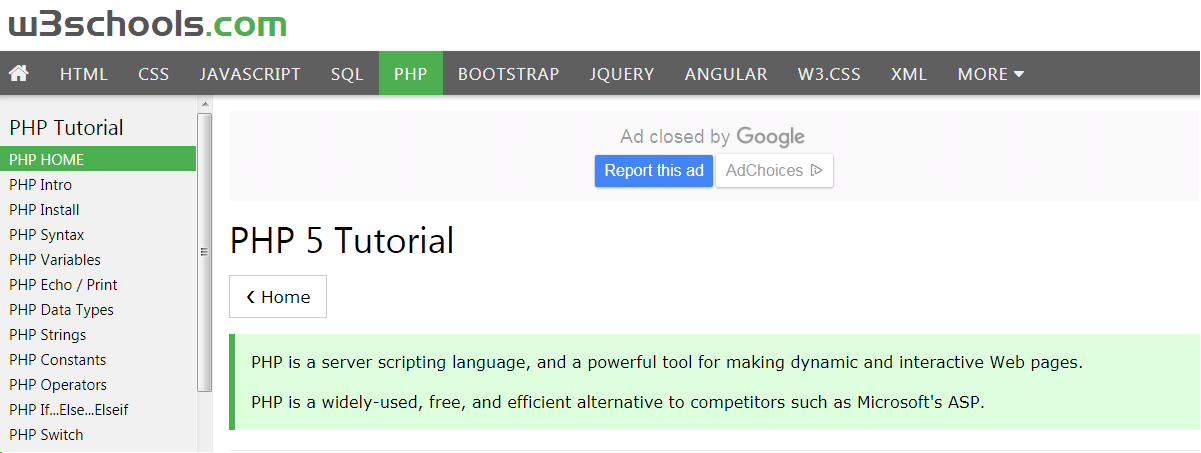The image size is (1201, 453).
Task: Open the MORE dropdown menu
Action: 990,73
